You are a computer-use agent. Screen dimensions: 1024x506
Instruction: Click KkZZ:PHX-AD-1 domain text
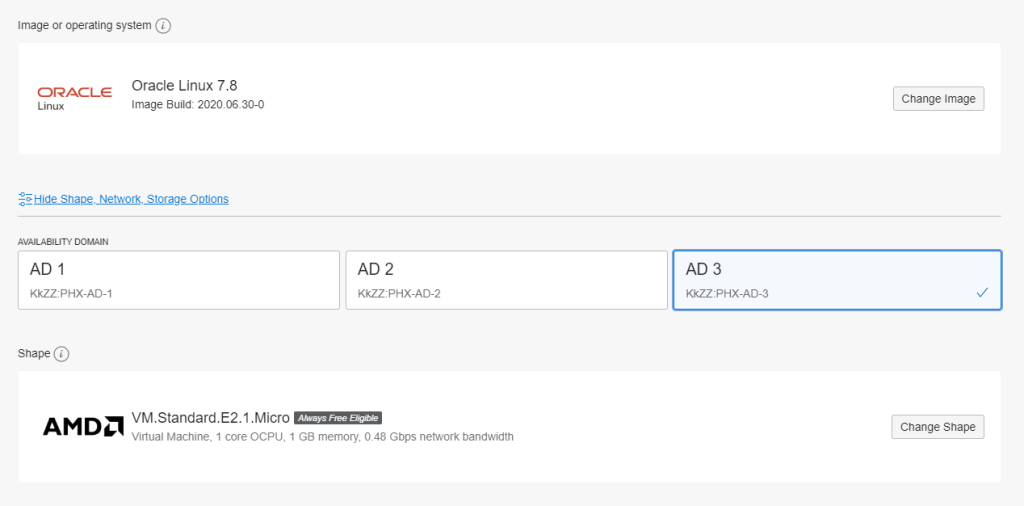[x=71, y=294]
